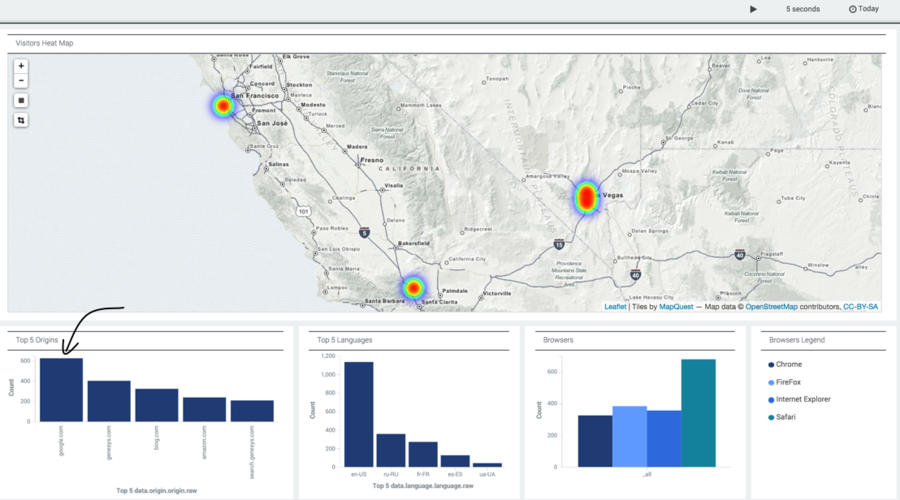Click the Santa Barbara area heat spot
The width and height of the screenshot is (900, 500).
[x=413, y=288]
